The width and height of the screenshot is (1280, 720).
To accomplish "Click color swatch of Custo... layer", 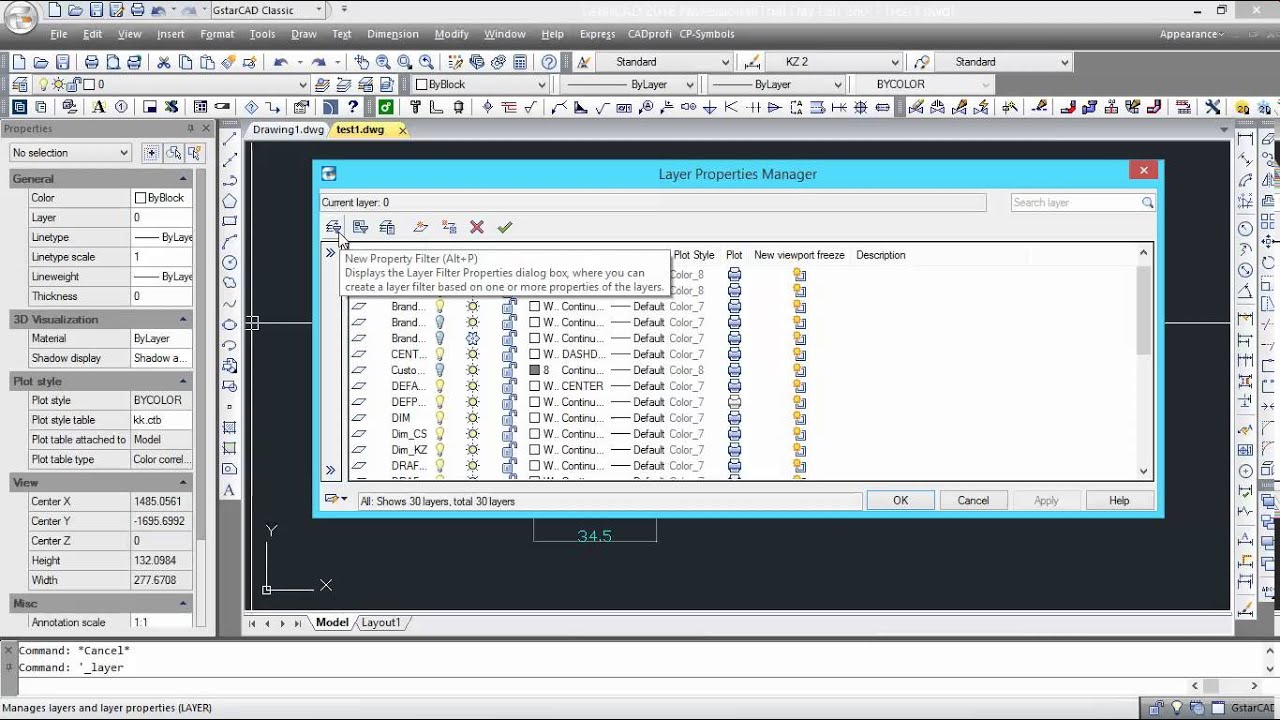I will pos(534,370).
